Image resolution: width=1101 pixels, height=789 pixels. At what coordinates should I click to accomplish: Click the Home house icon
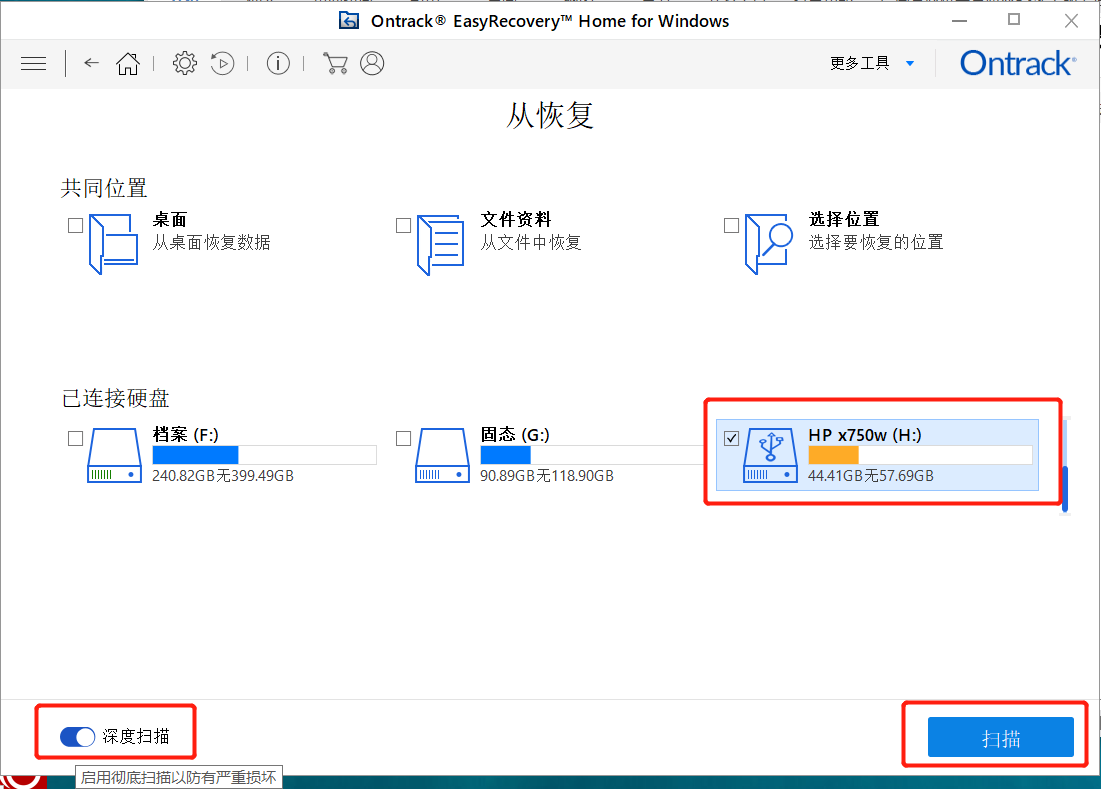click(x=128, y=63)
